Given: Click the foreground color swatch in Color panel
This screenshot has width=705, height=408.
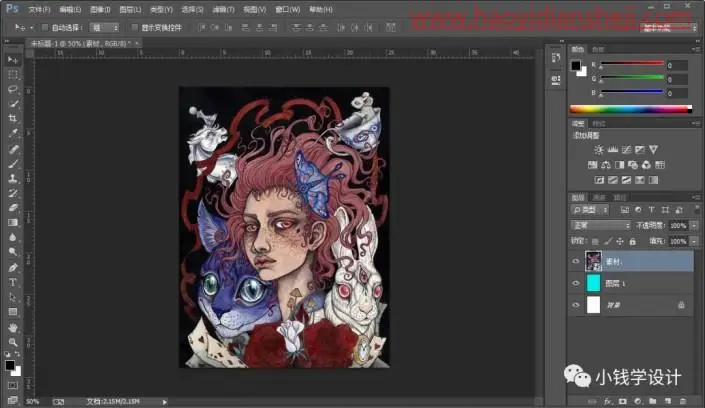Looking at the screenshot, I should point(576,66).
